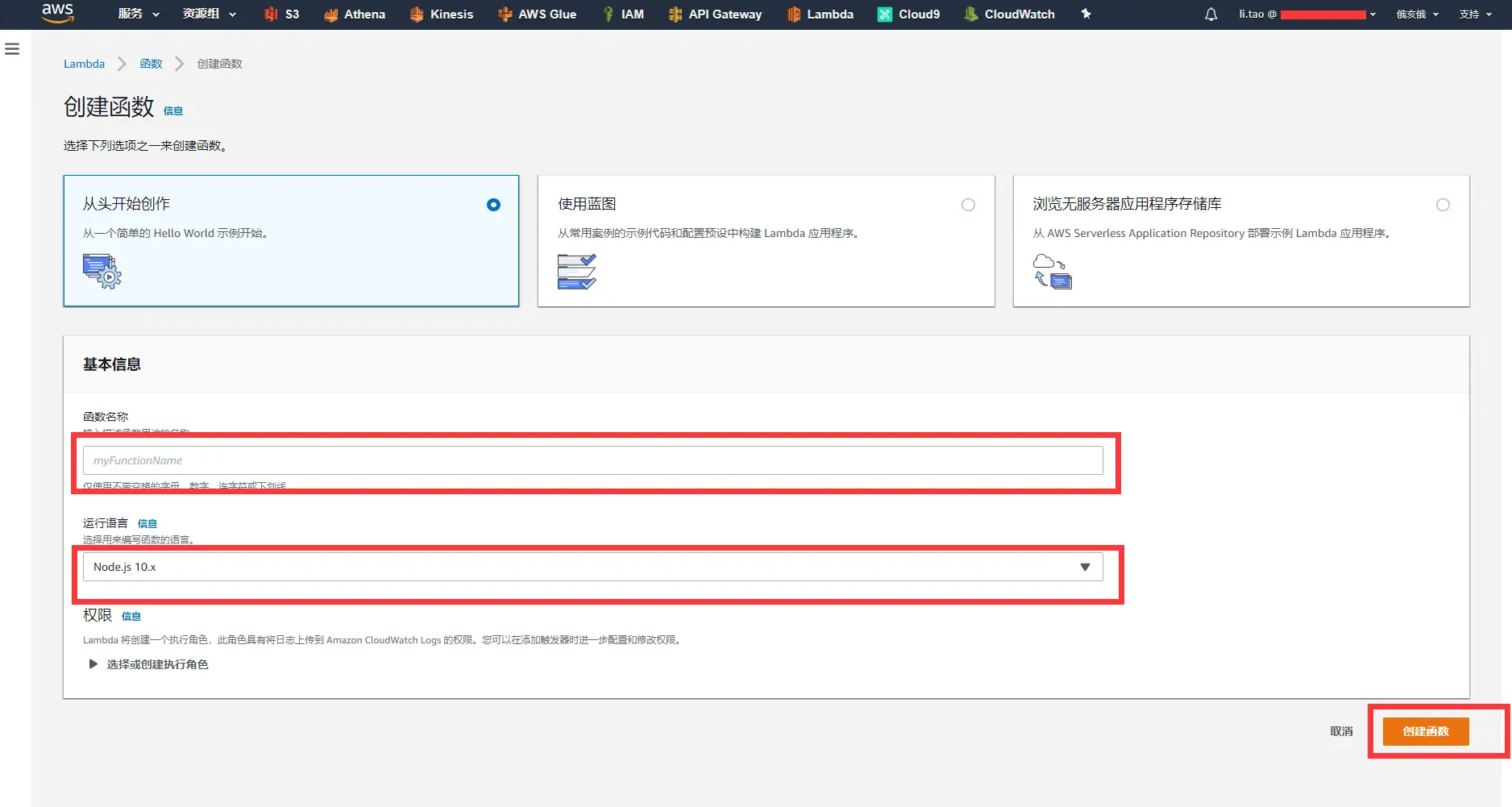The width and height of the screenshot is (1512, 807).
Task: Open the AWS home logo
Action: click(x=57, y=13)
